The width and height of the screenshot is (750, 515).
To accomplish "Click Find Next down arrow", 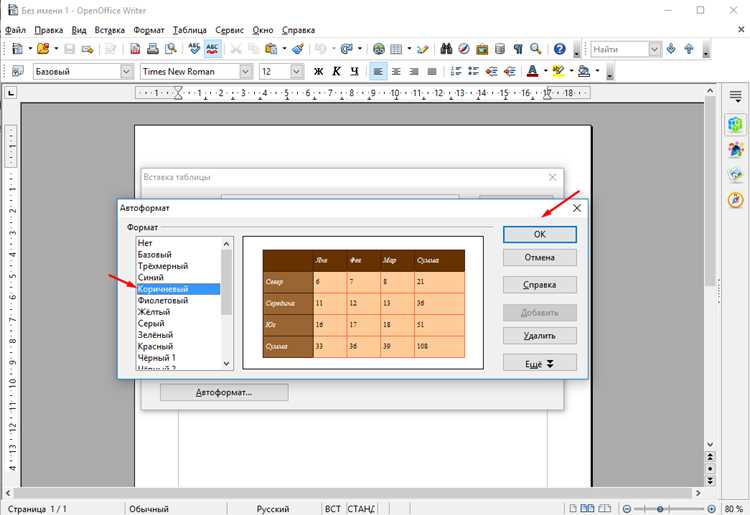I will 671,49.
